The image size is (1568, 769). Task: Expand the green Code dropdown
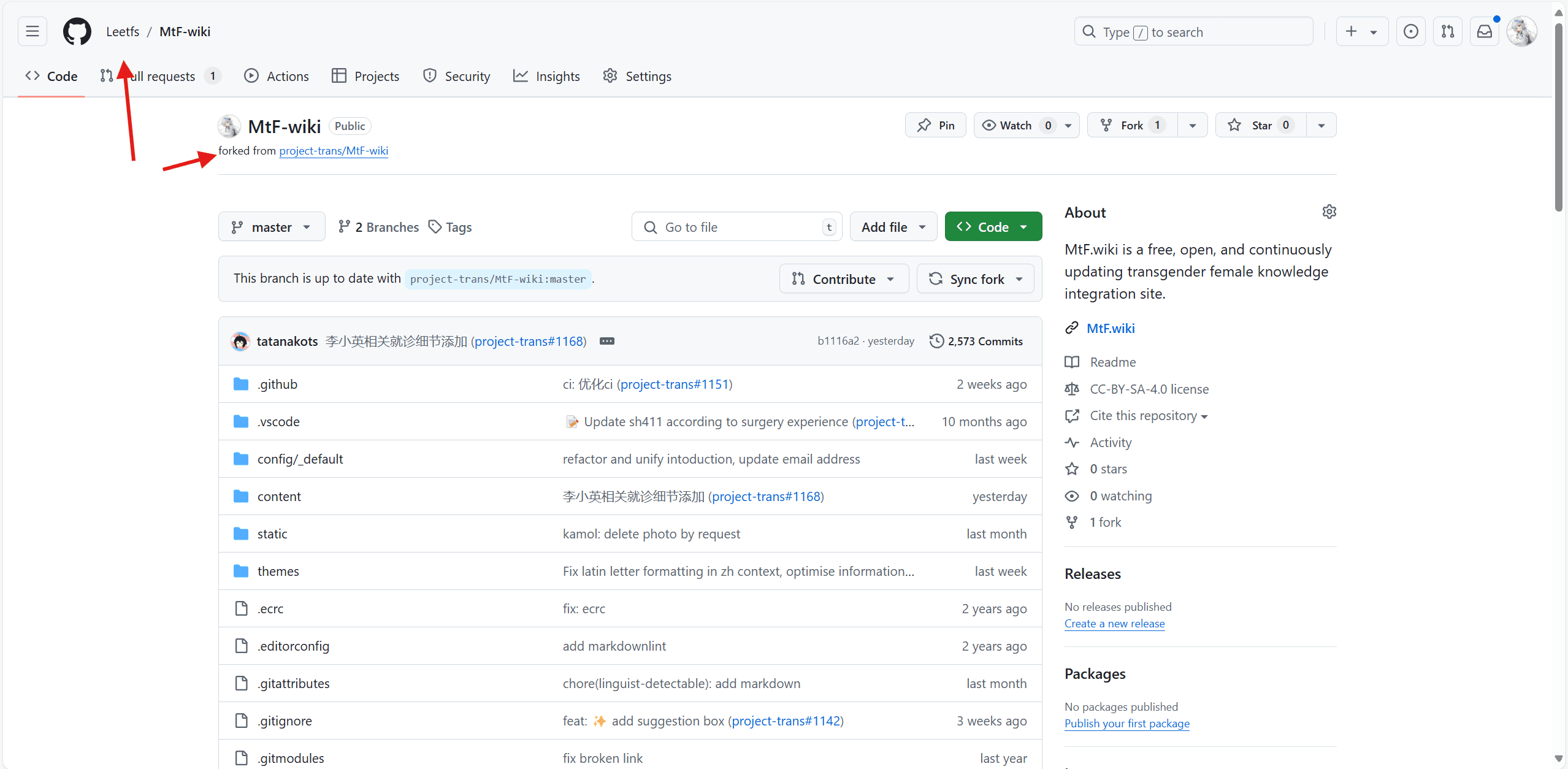click(x=993, y=227)
